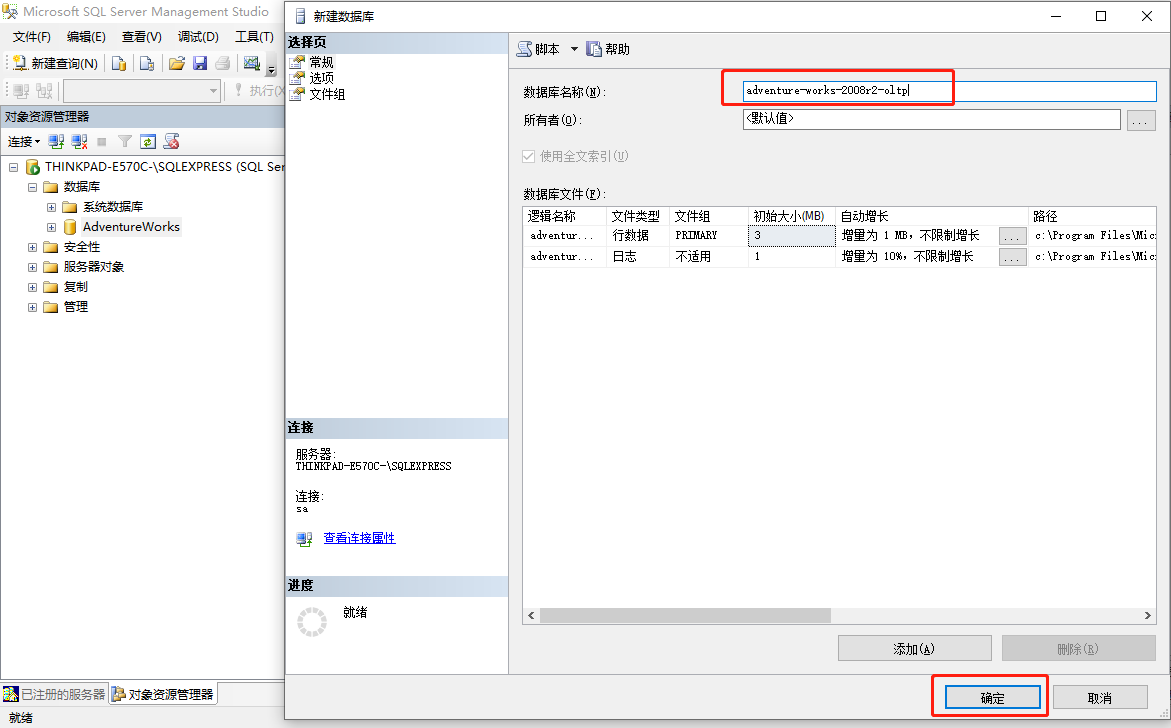Select the THINKPAD-E570C-\SQLEXPRESS server tree item

tap(164, 167)
